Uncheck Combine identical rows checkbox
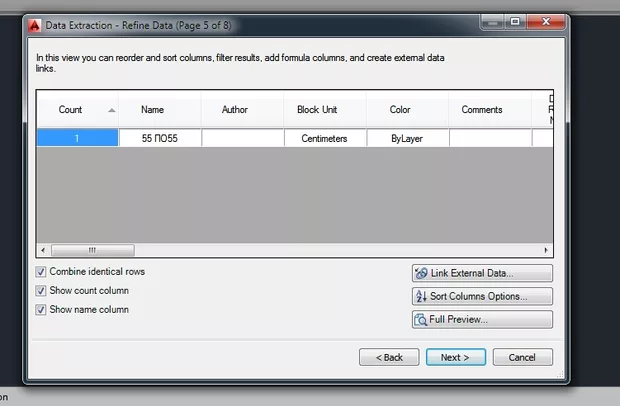 (x=41, y=272)
